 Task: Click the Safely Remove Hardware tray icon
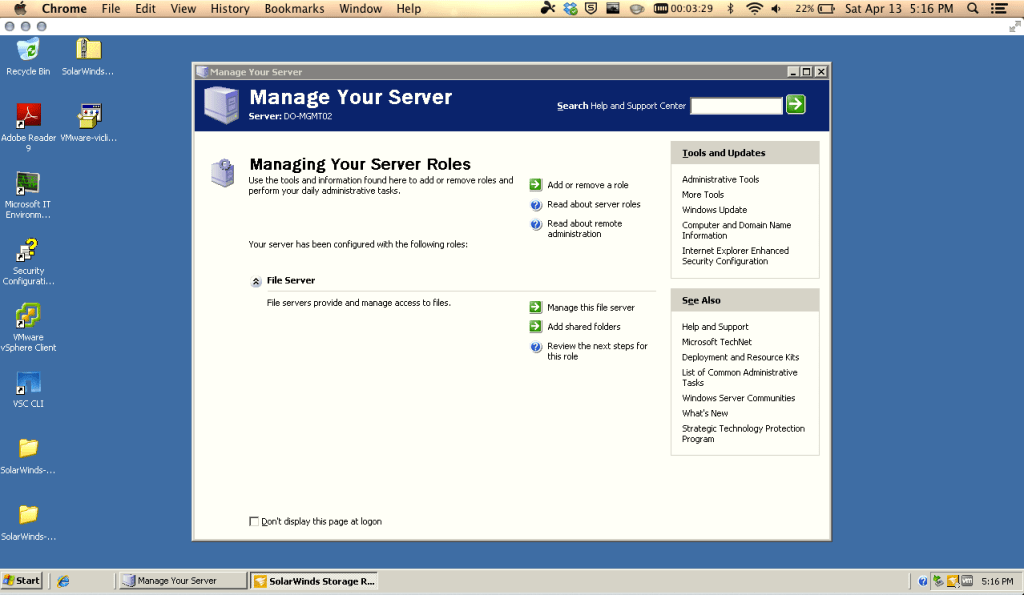click(938, 580)
